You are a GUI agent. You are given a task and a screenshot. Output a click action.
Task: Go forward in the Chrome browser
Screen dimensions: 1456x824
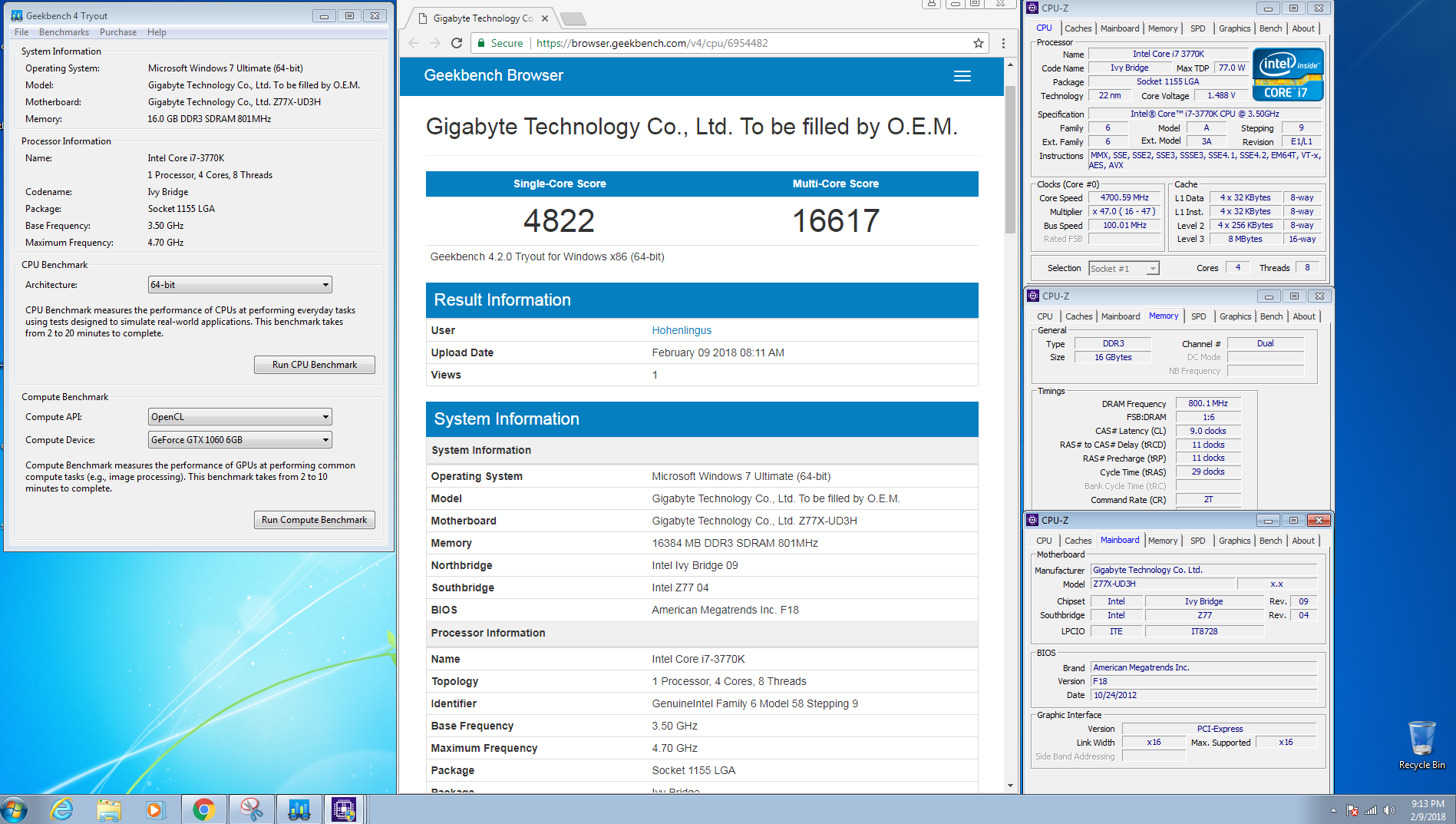click(435, 43)
